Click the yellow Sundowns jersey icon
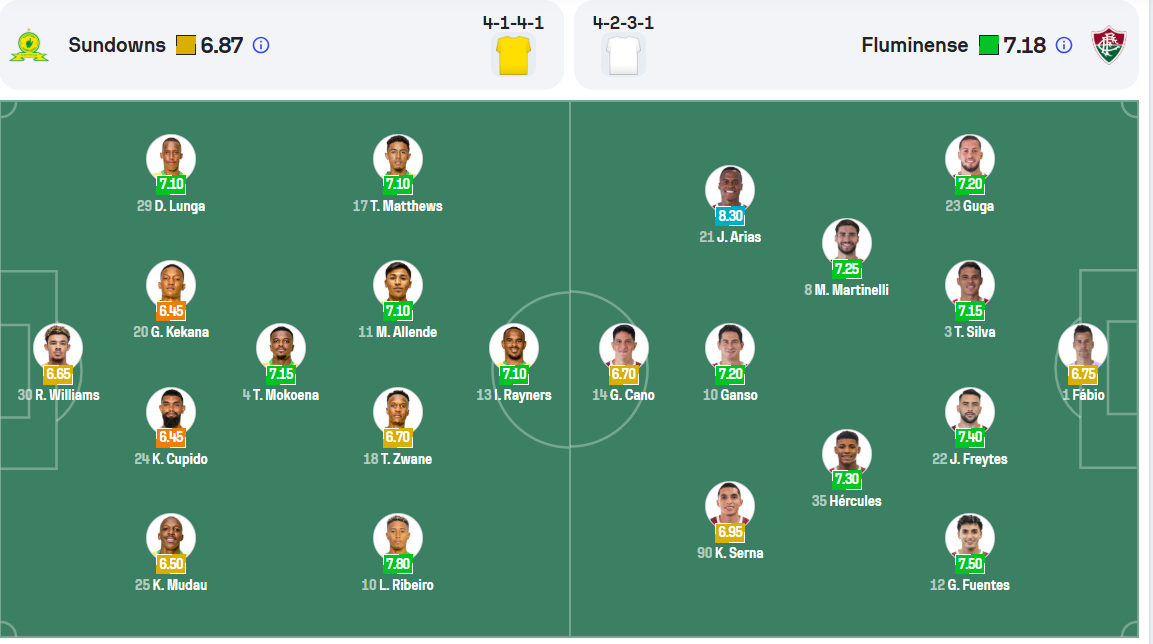Viewport: 1153px width, 644px height. coord(513,55)
